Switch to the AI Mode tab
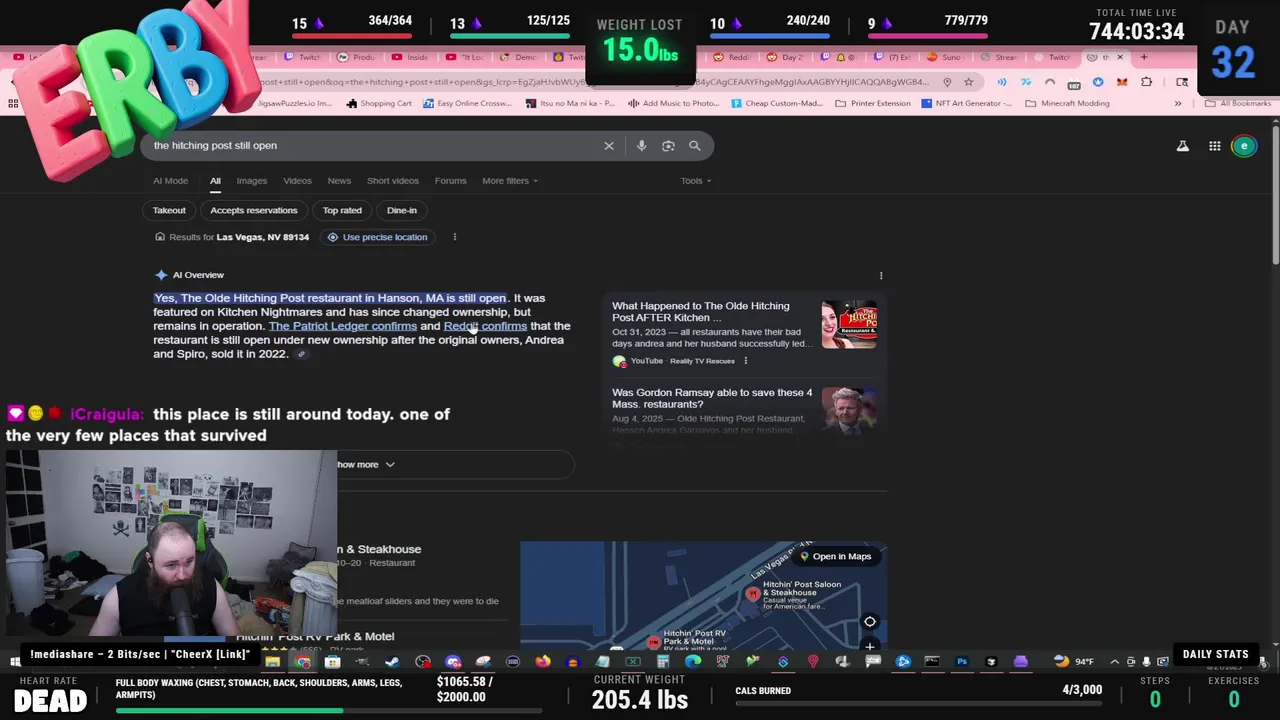The image size is (1280, 720). point(170,181)
